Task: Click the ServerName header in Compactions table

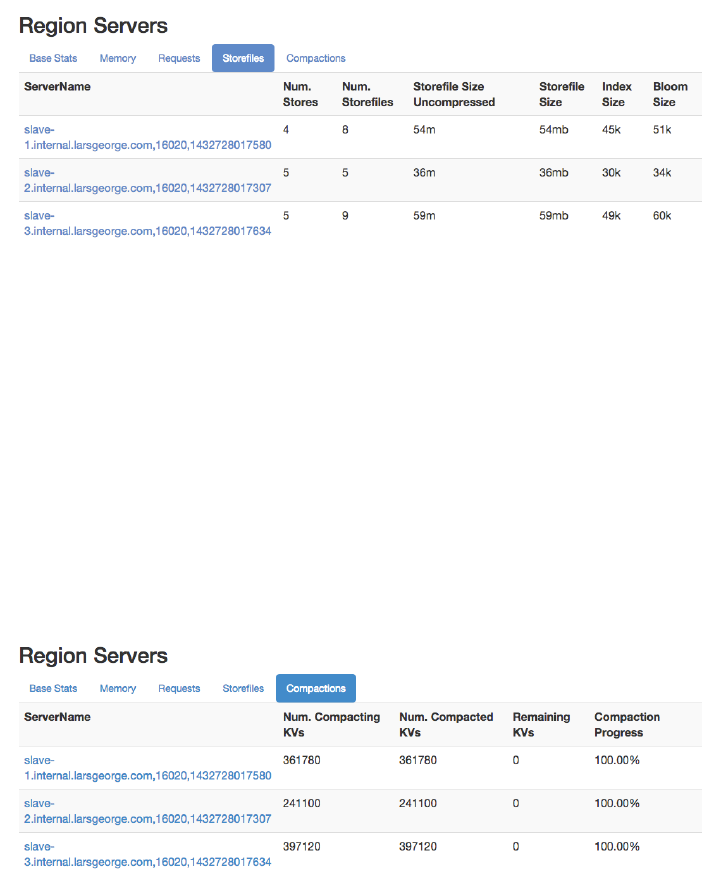Action: click(57, 717)
